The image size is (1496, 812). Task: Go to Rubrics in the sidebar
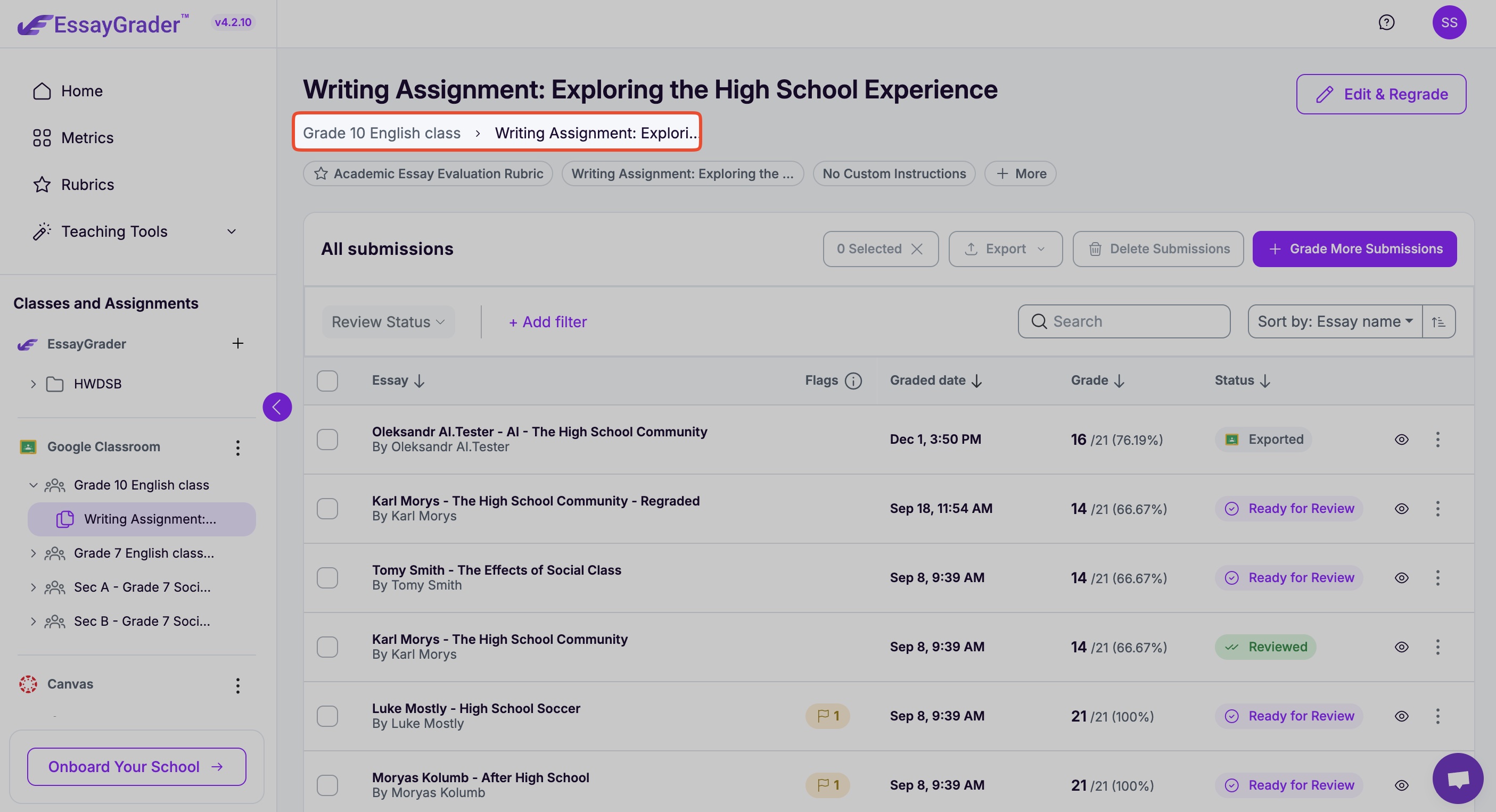click(x=87, y=185)
